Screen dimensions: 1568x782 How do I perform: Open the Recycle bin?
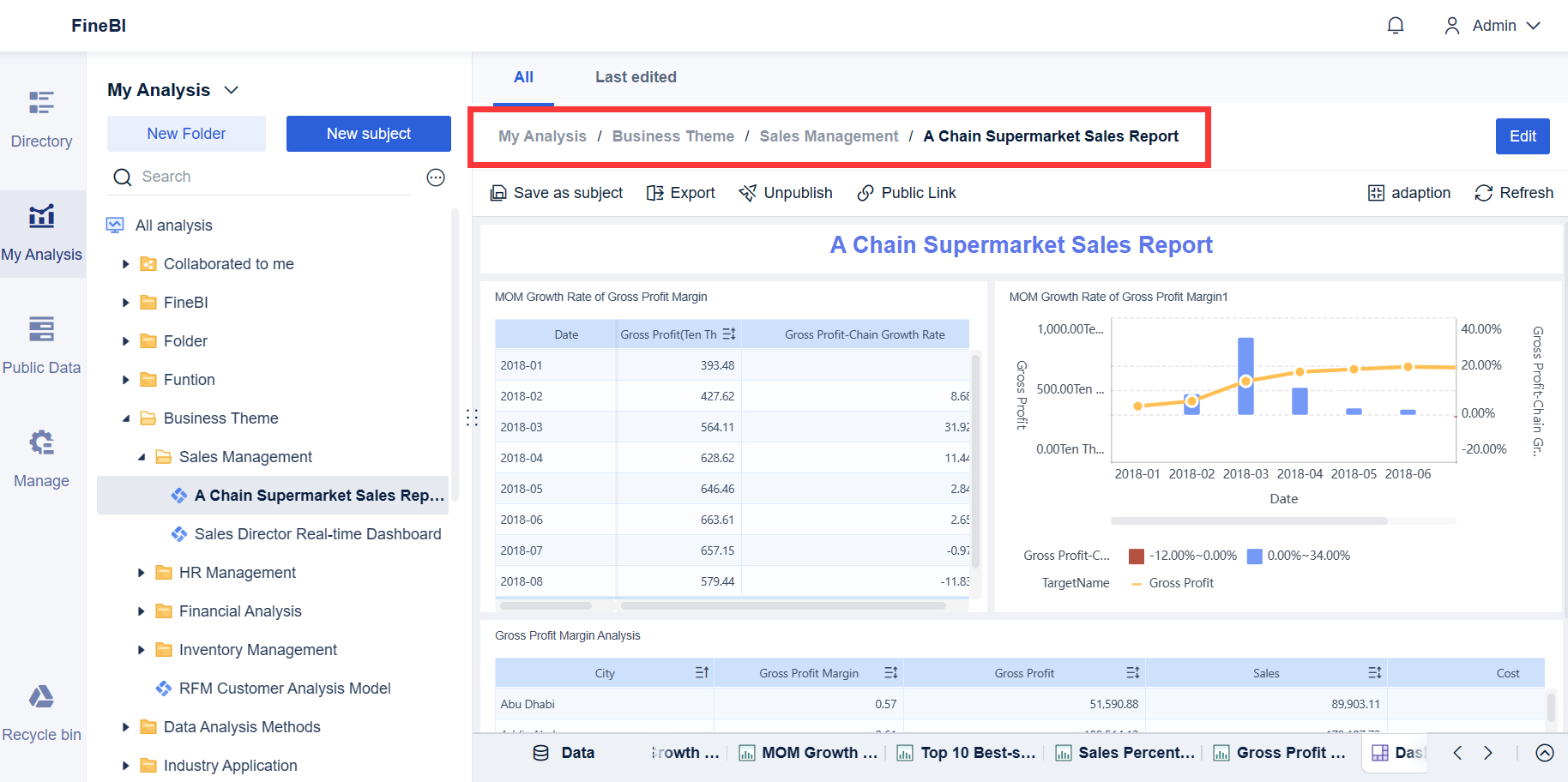point(41,712)
